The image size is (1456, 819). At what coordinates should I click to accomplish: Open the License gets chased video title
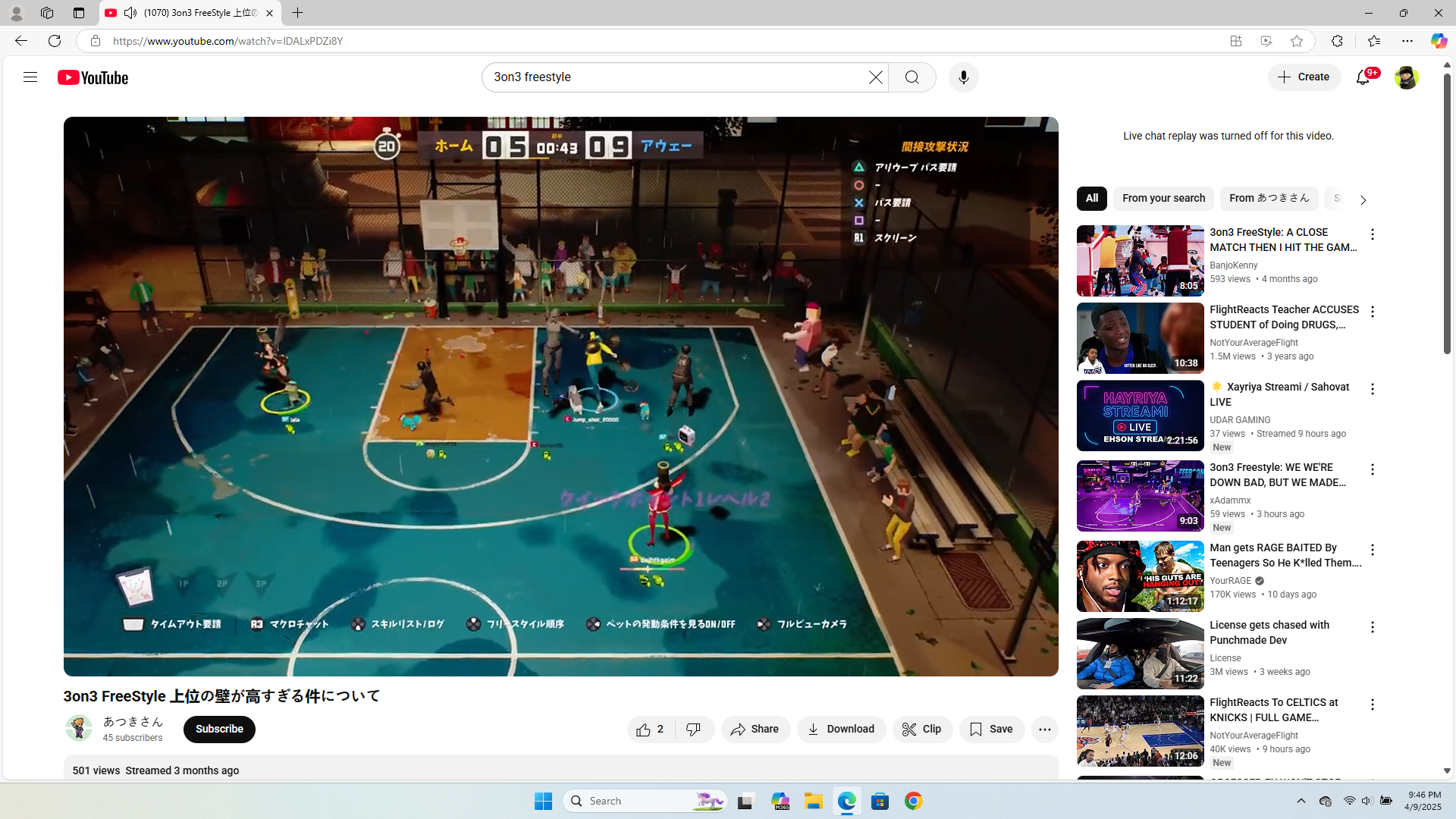(1269, 632)
